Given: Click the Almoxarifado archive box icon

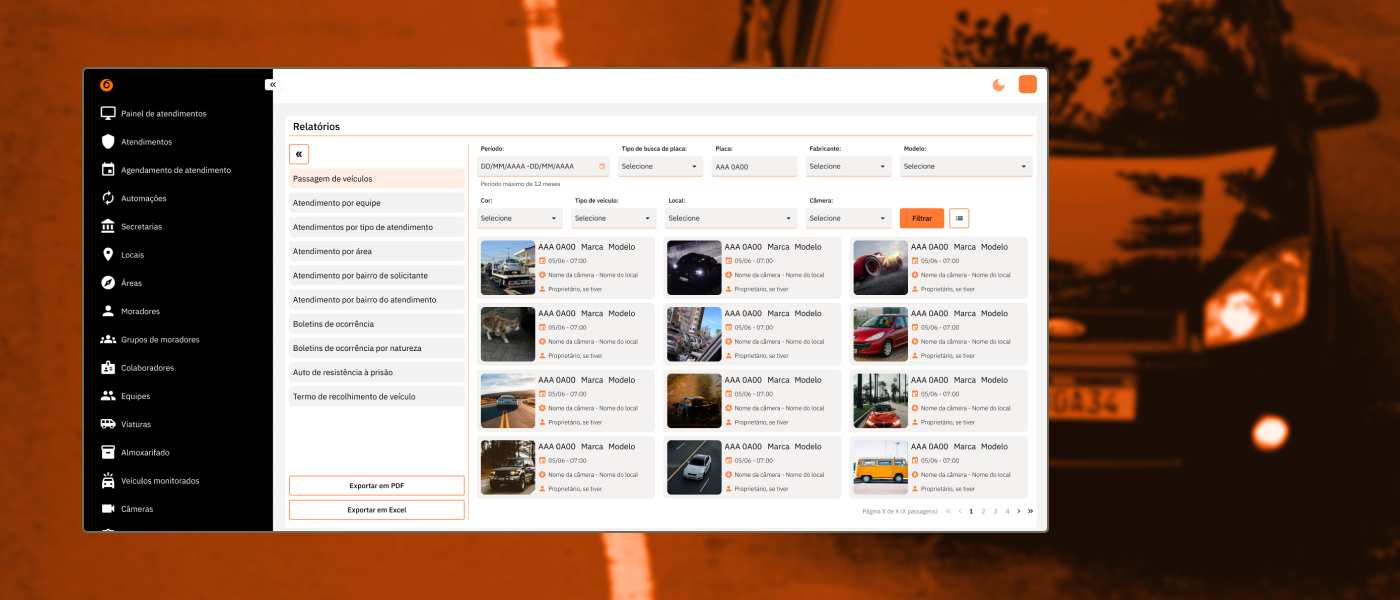Looking at the screenshot, I should point(108,452).
